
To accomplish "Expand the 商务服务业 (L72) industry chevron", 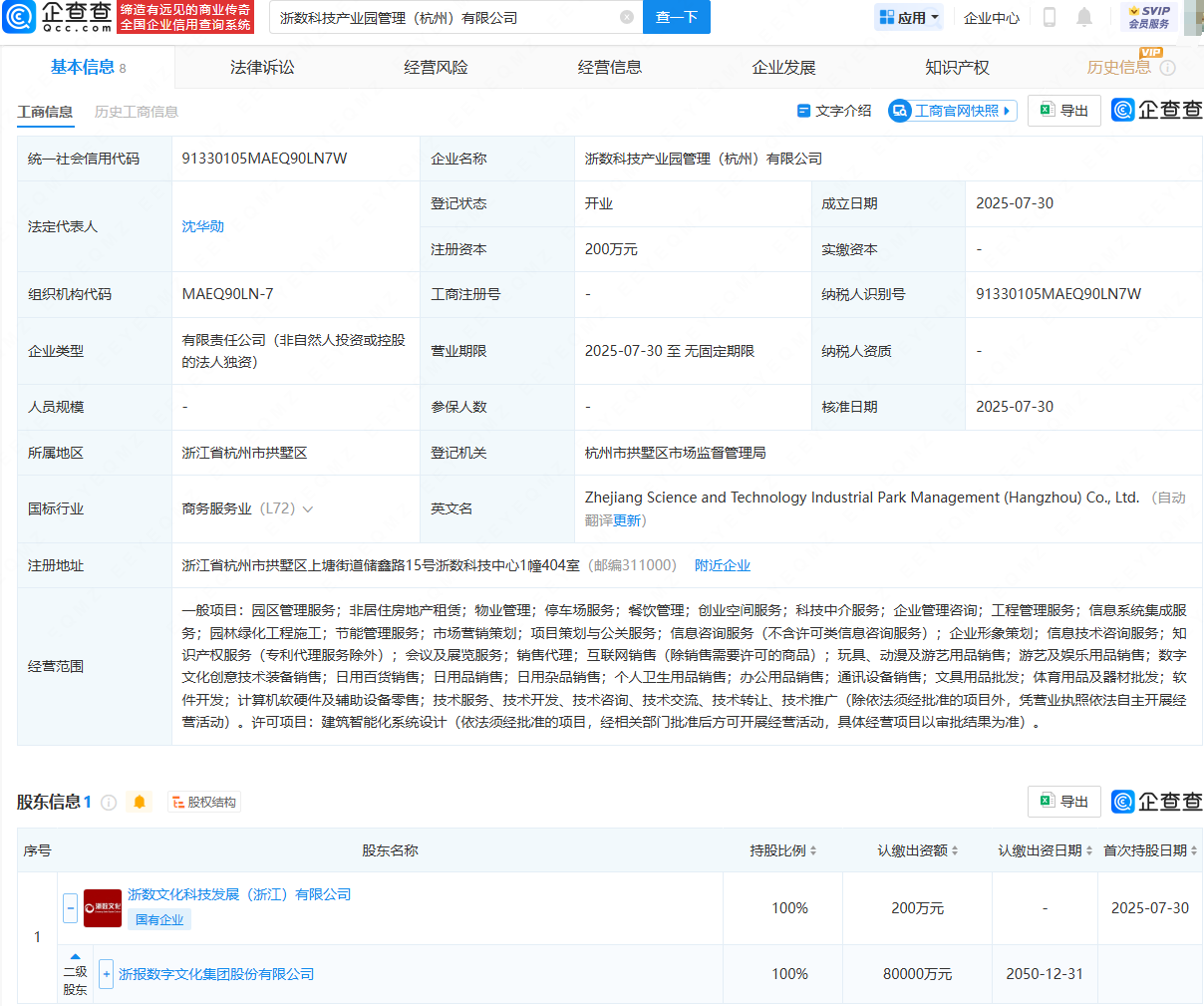I will click(308, 509).
